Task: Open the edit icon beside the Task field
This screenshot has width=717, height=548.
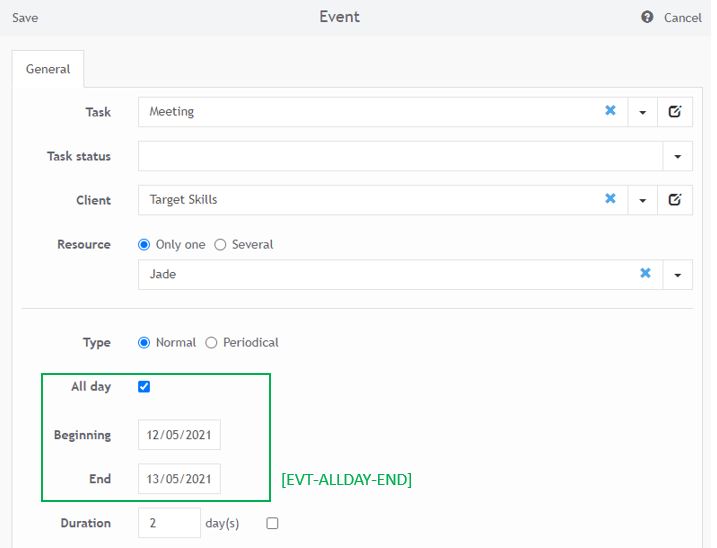Action: click(x=675, y=112)
